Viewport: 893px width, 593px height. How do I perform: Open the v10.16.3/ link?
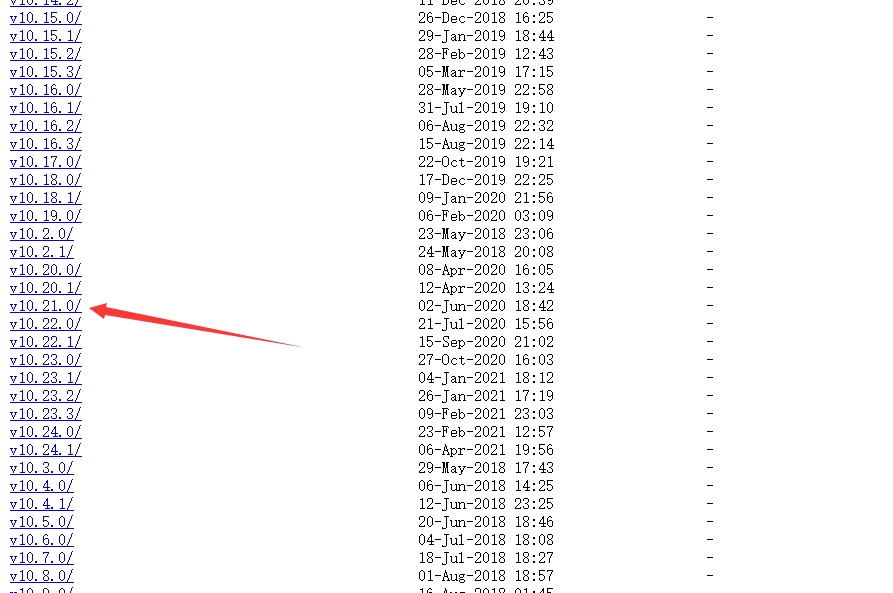click(46, 144)
